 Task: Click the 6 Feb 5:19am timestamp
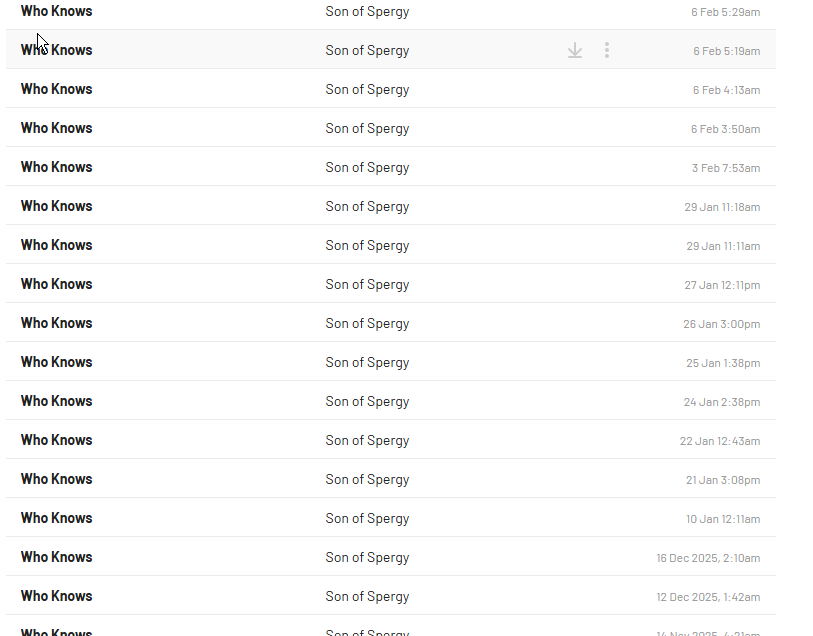pyautogui.click(x=726, y=51)
